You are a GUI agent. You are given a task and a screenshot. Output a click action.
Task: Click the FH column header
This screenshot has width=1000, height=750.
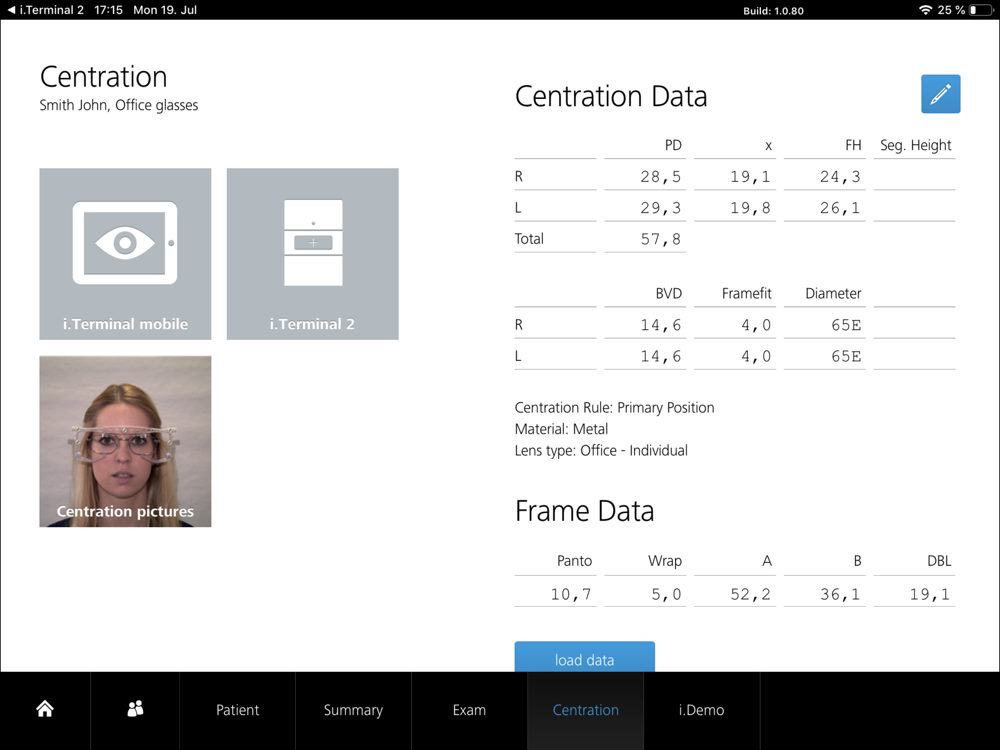click(x=853, y=145)
